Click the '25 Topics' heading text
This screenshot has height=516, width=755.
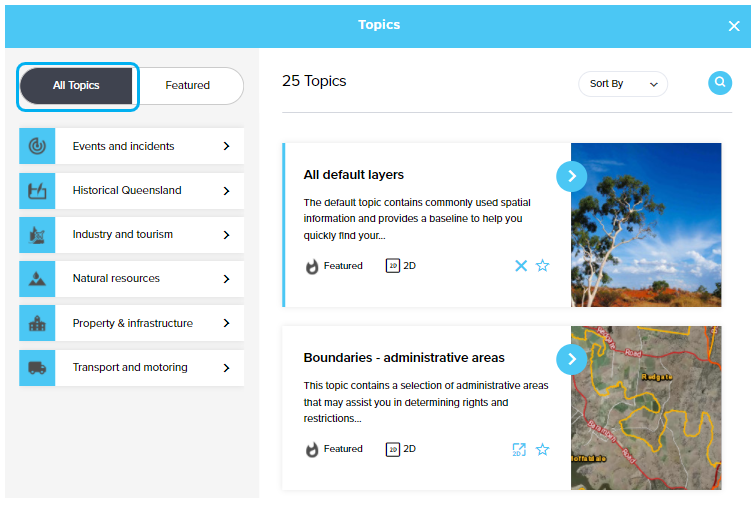(x=314, y=81)
